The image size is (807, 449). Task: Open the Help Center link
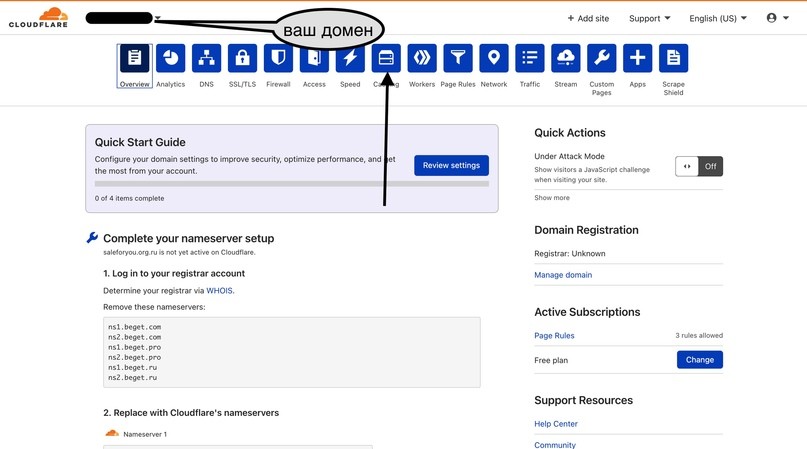coord(556,424)
